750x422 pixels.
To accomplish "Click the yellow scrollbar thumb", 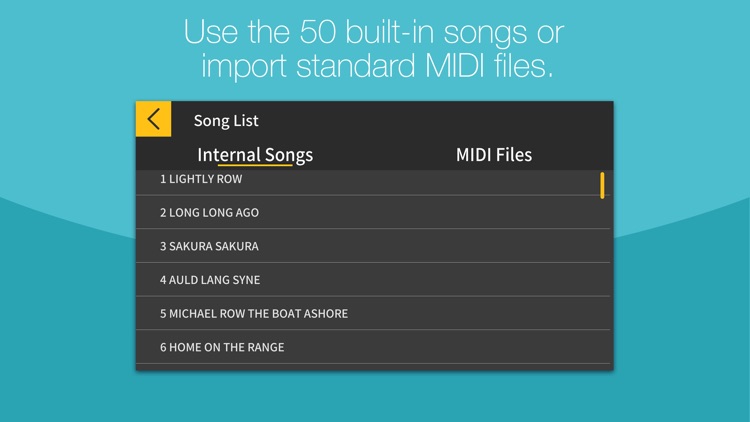I will [602, 186].
